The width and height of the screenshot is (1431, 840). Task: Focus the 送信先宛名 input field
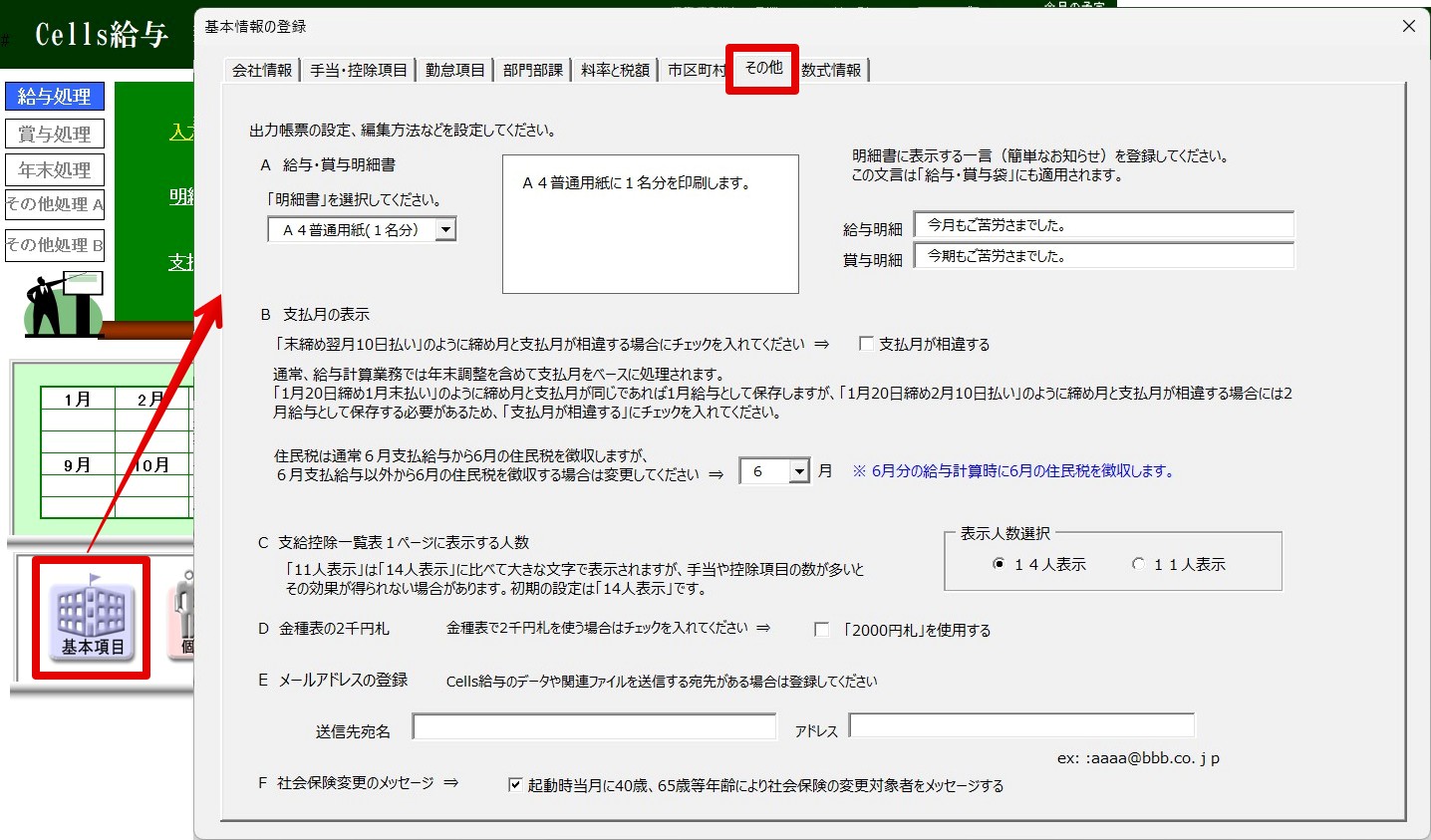(594, 727)
